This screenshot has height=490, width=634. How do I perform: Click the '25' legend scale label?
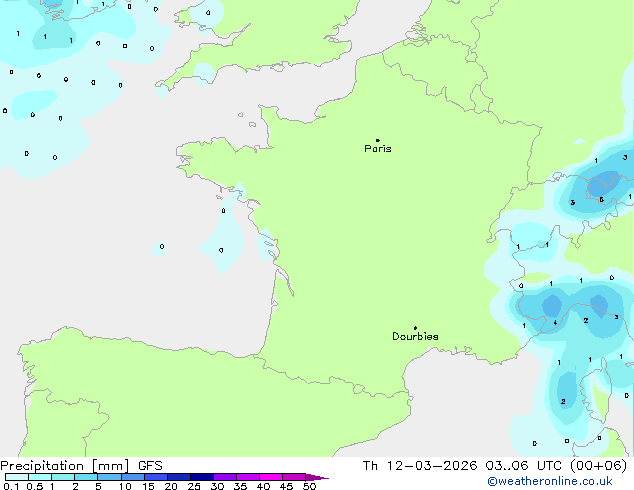pyautogui.click(x=194, y=486)
